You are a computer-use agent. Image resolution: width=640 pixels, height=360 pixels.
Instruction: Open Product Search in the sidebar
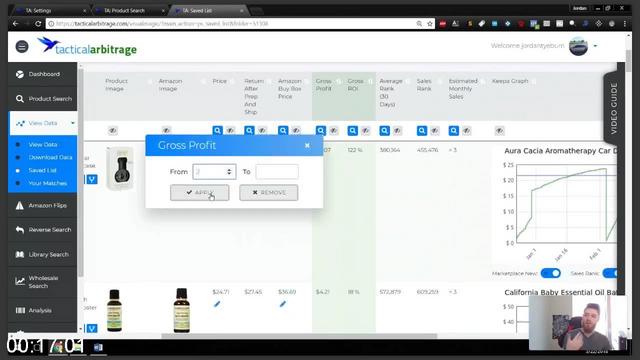tap(42, 99)
